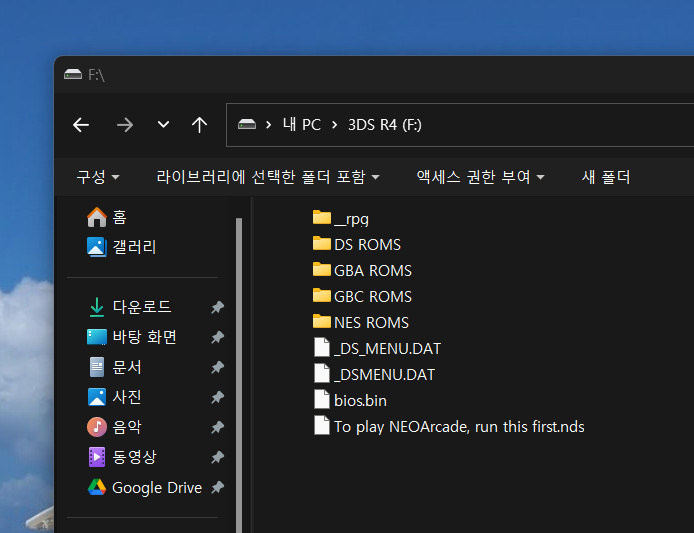
Task: Open 문서 quick access folder
Action: (114, 367)
